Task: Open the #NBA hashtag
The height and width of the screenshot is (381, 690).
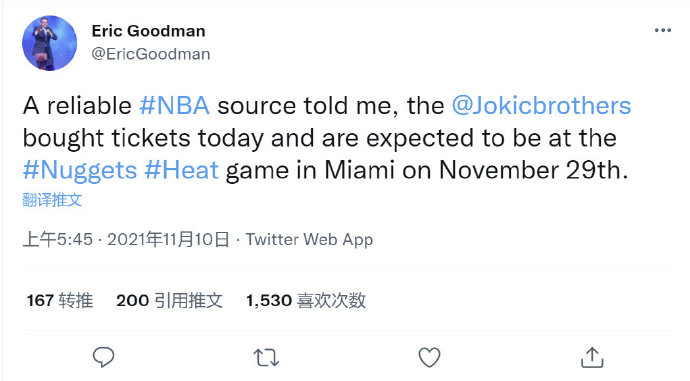Action: point(174,106)
